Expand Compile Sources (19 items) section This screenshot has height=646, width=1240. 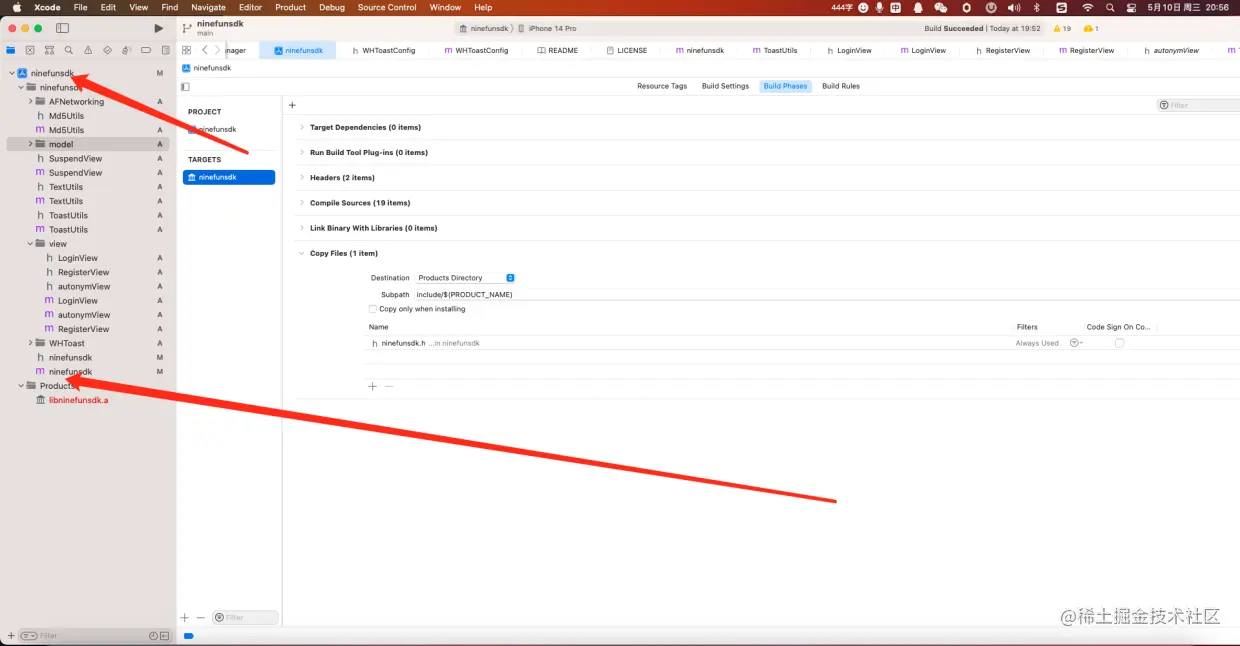coord(302,203)
